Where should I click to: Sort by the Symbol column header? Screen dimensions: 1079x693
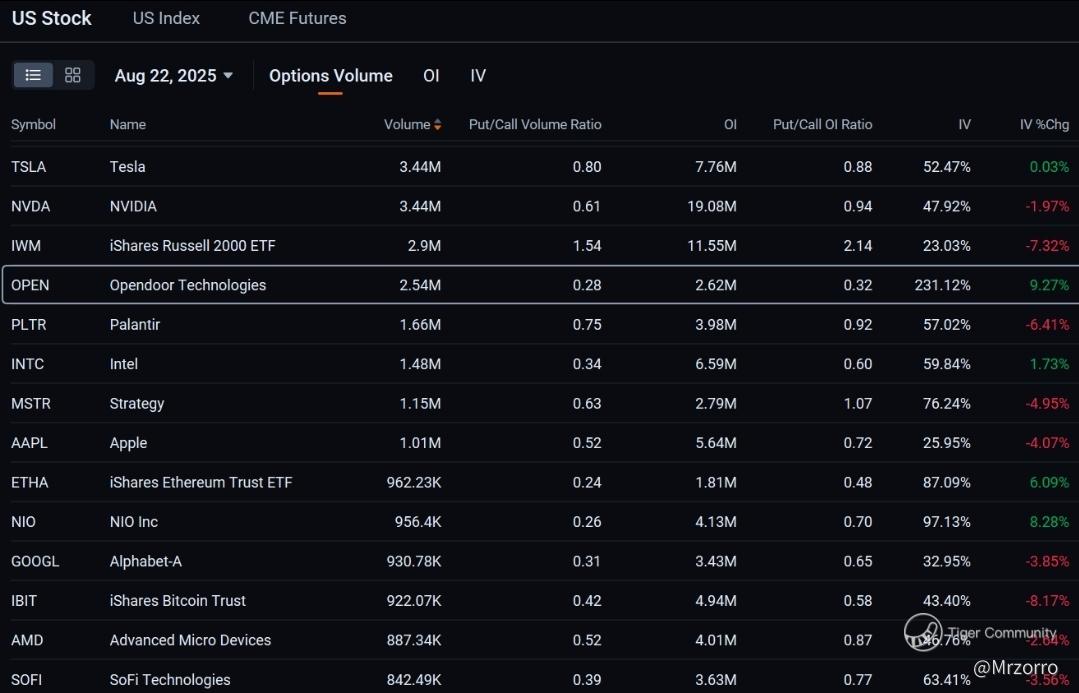[x=33, y=125]
